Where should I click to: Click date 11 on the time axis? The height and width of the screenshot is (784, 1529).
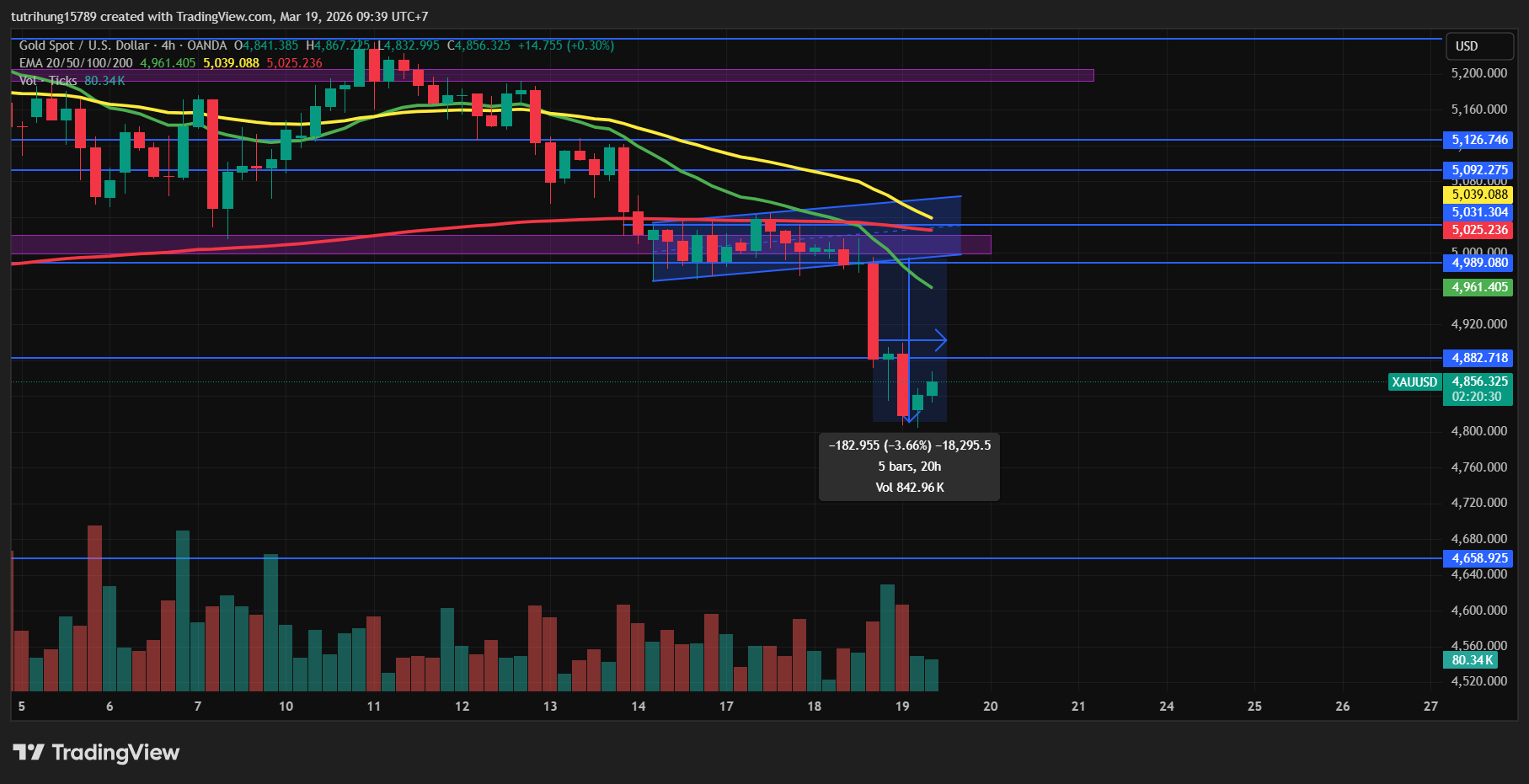coord(374,707)
